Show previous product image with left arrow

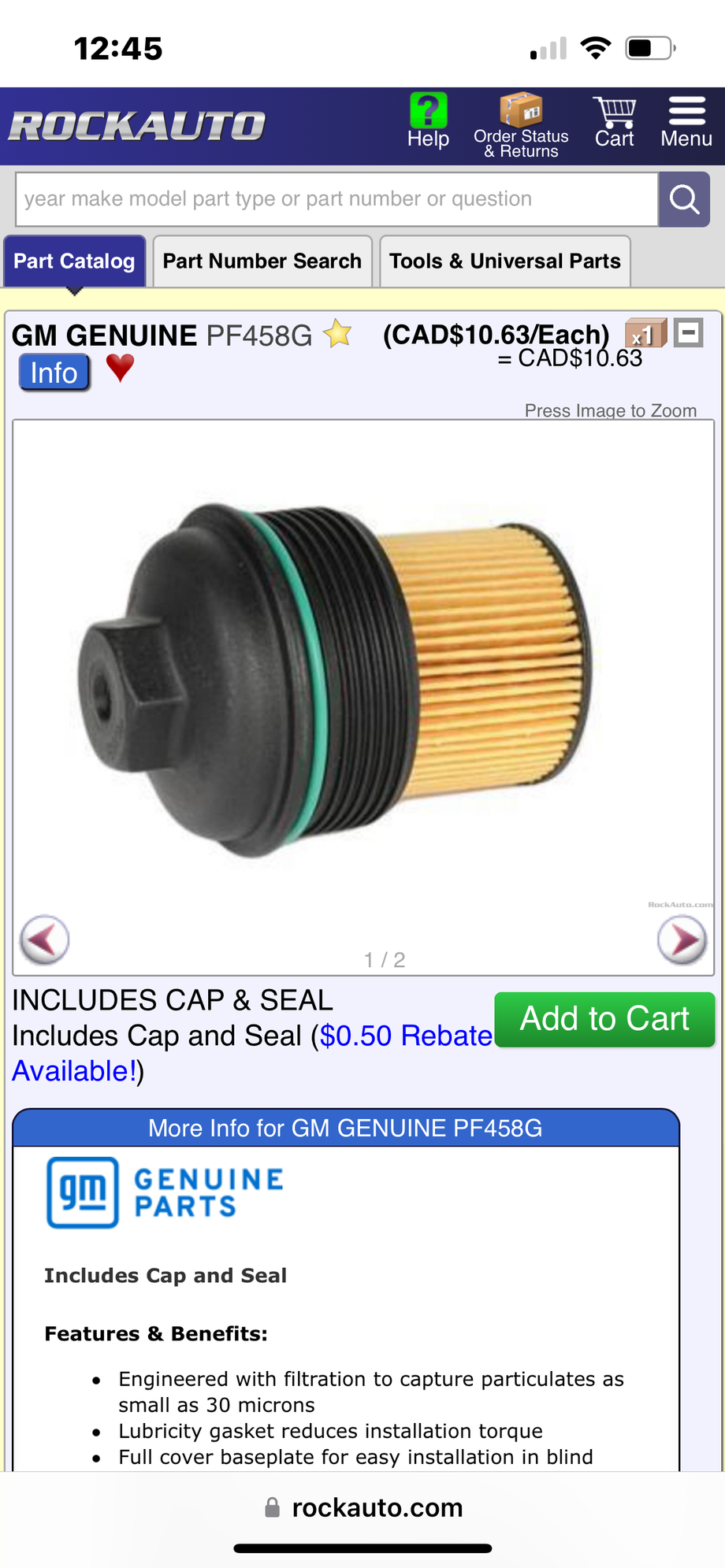point(45,940)
